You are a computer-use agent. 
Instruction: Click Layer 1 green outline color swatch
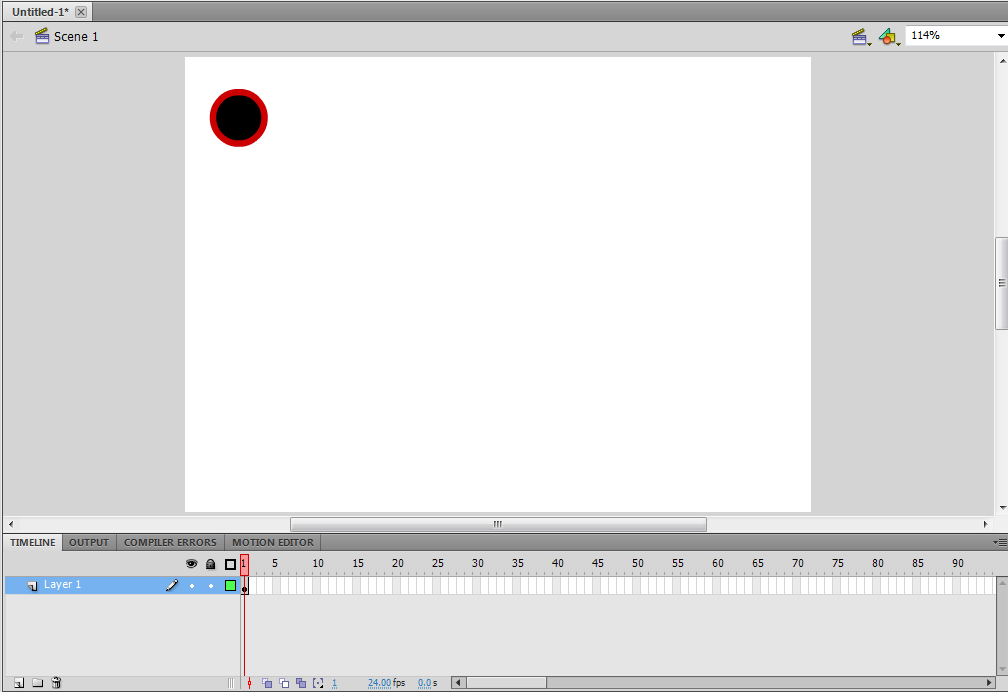[x=230, y=585]
